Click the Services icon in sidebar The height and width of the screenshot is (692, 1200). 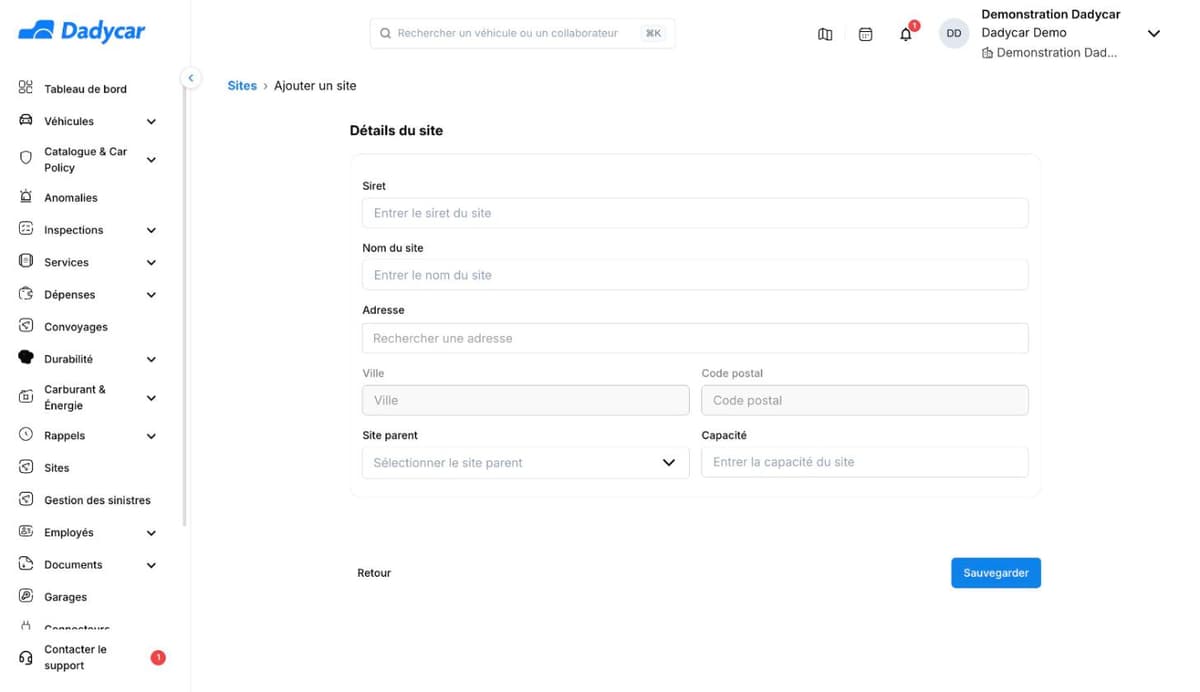click(26, 261)
